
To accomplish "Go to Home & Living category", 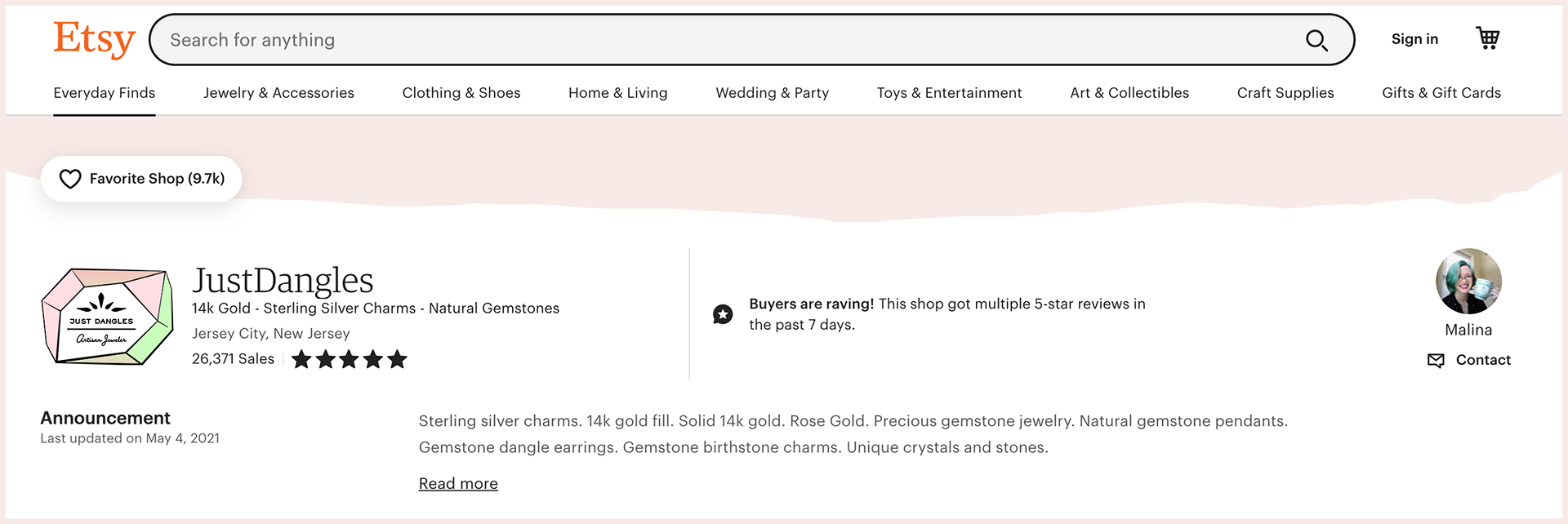I will [618, 93].
